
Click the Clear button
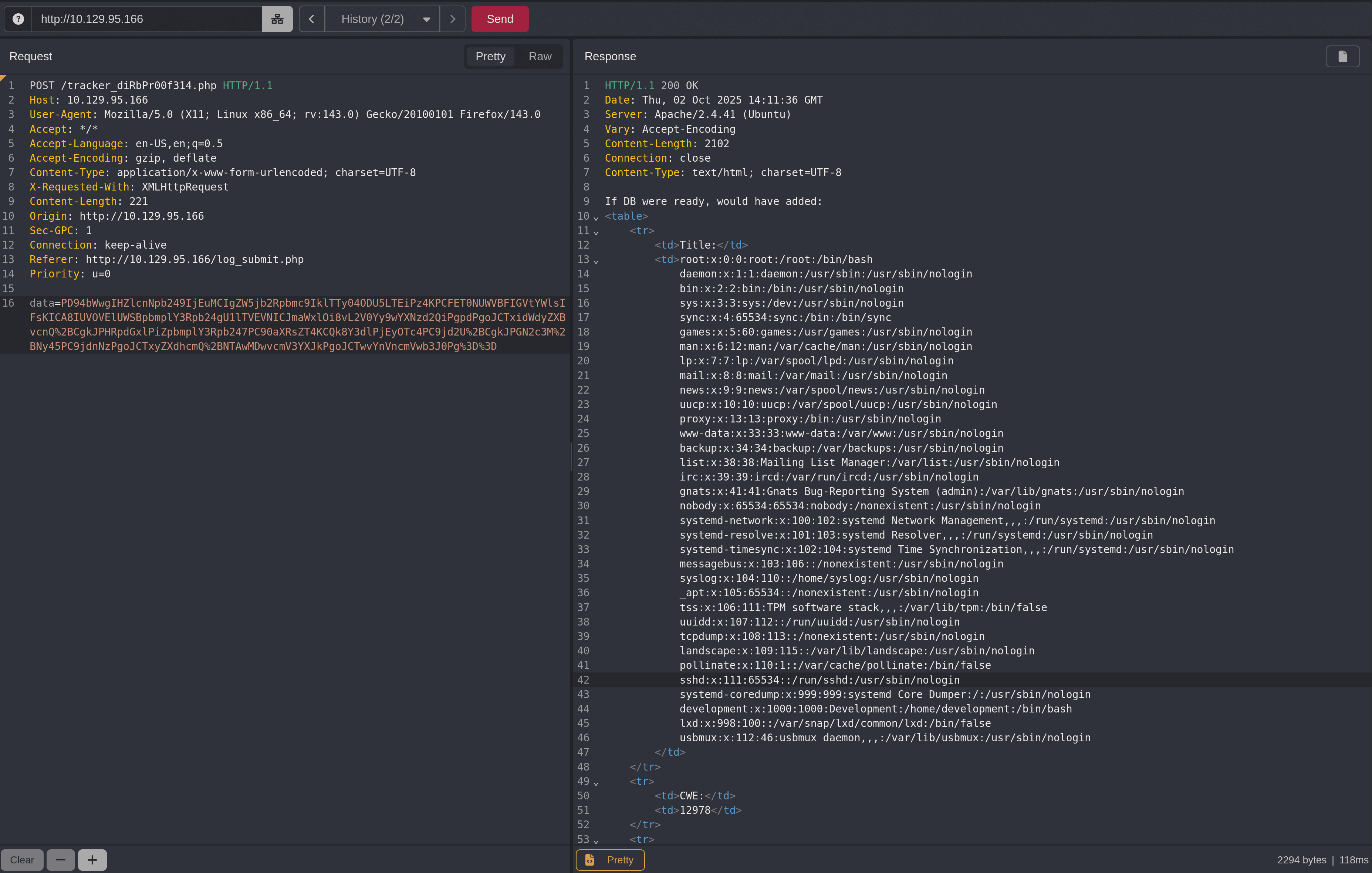[22, 860]
